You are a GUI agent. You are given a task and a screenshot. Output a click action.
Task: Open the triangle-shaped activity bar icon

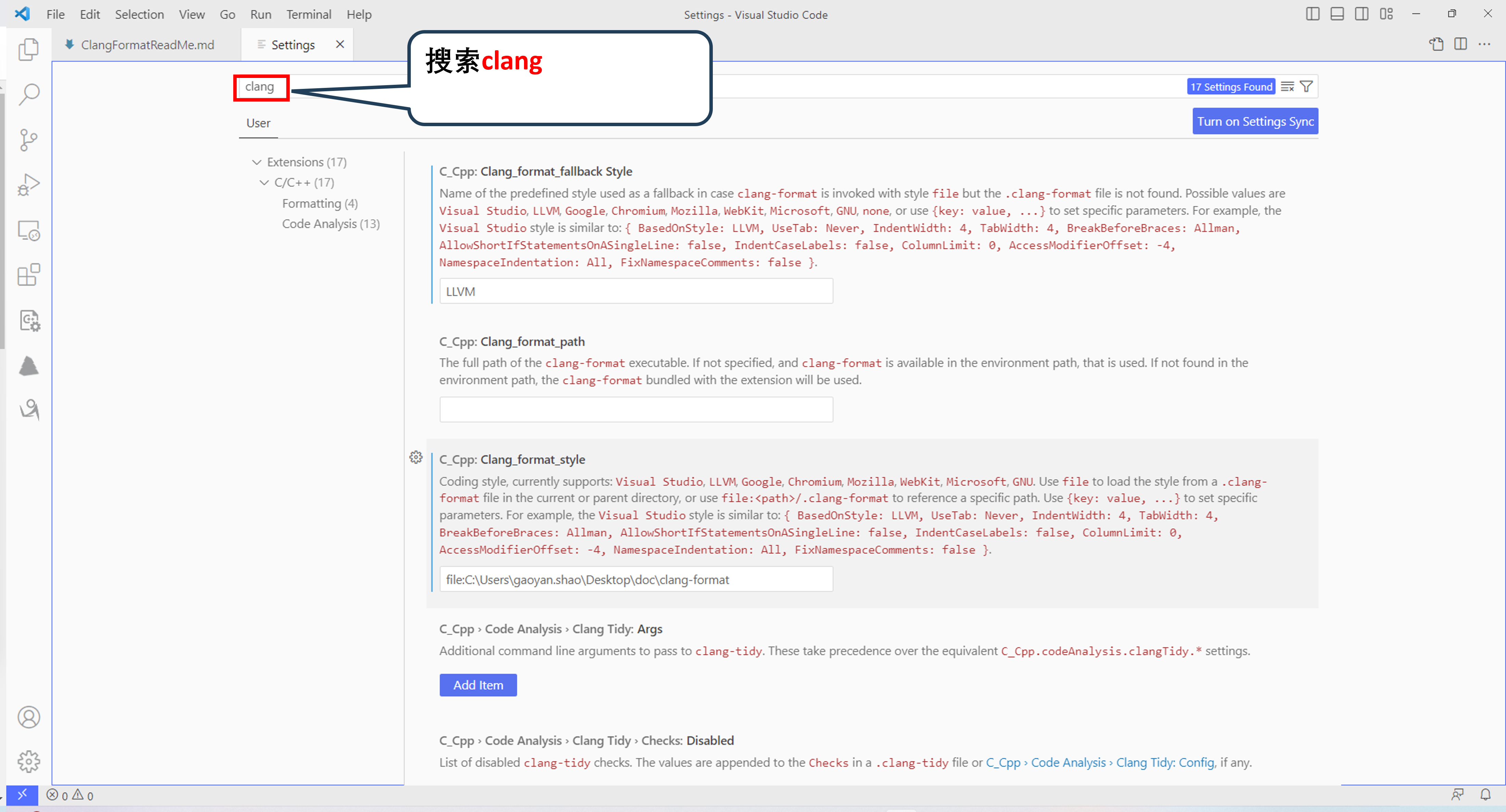click(x=29, y=366)
